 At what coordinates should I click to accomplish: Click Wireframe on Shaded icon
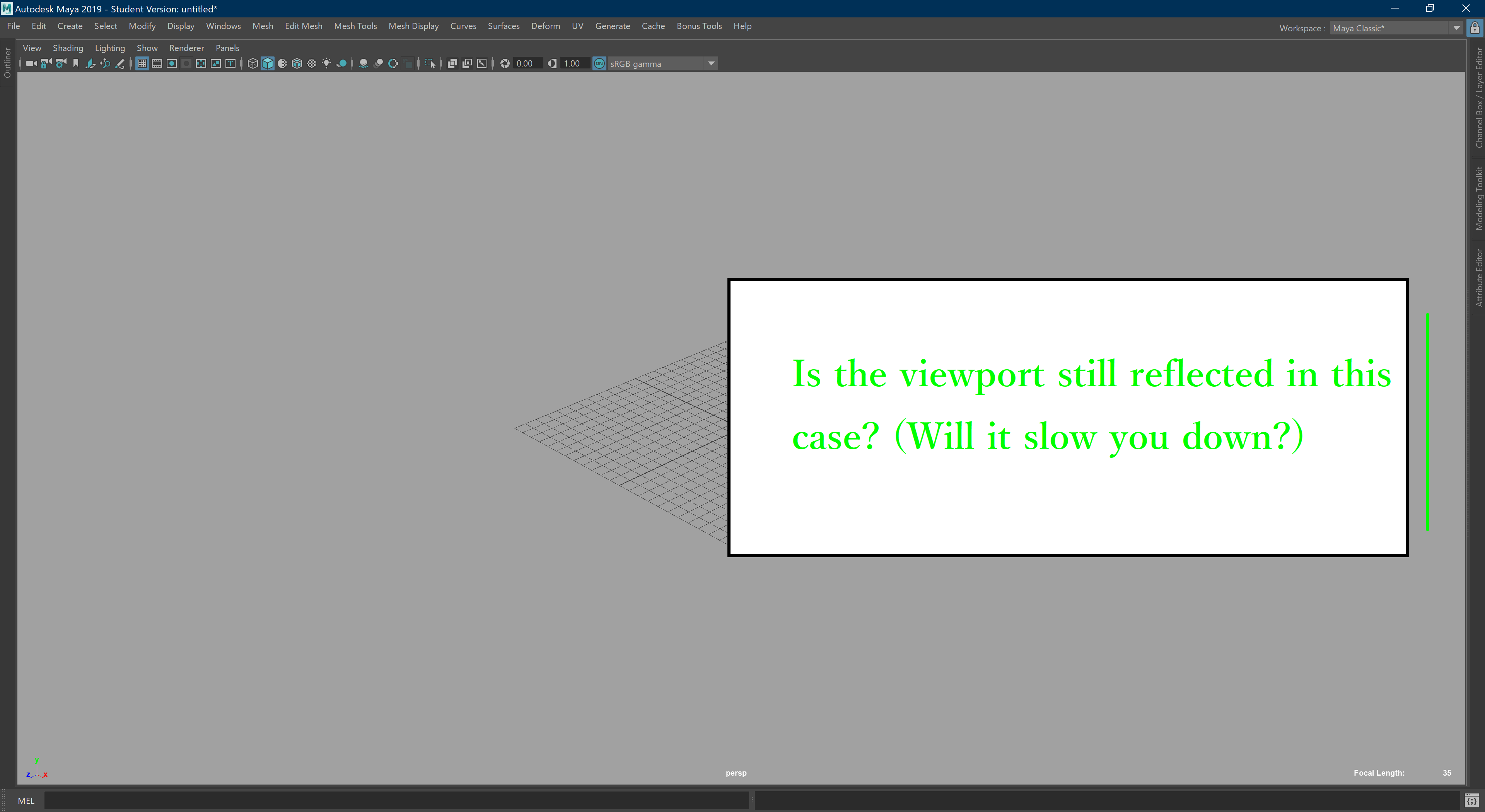(x=297, y=63)
